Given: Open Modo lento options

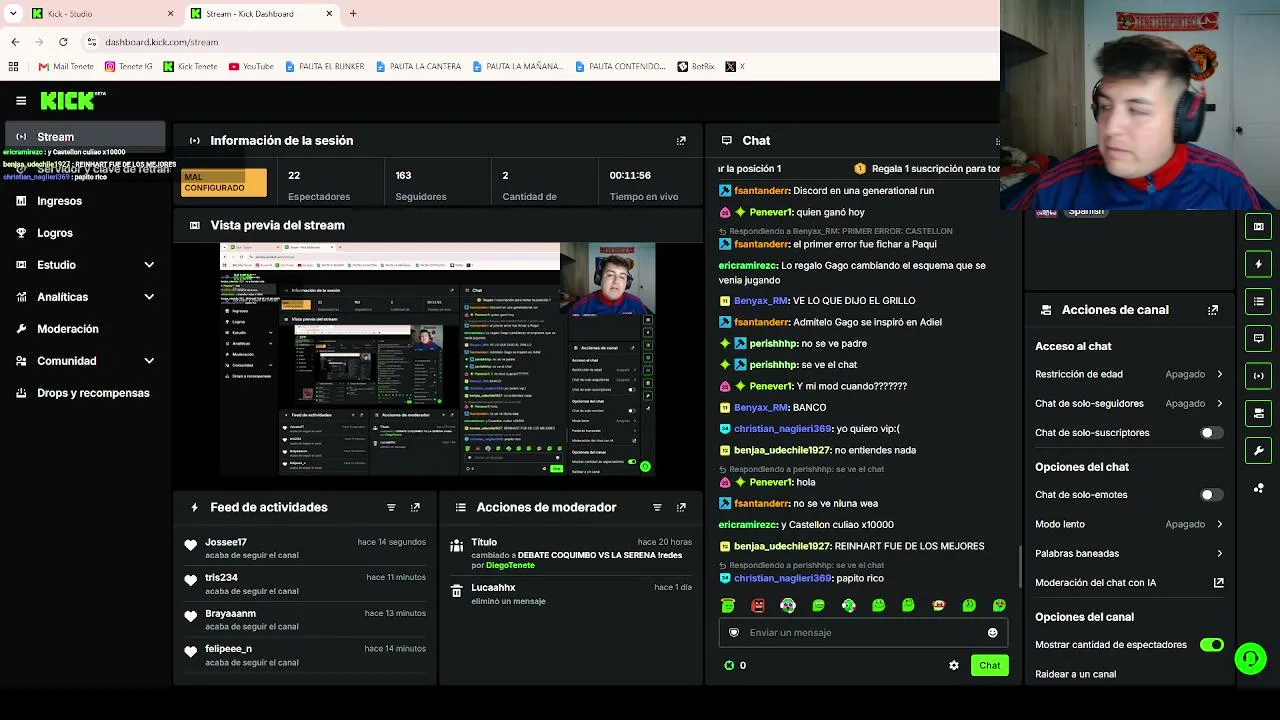Looking at the screenshot, I should point(1129,524).
